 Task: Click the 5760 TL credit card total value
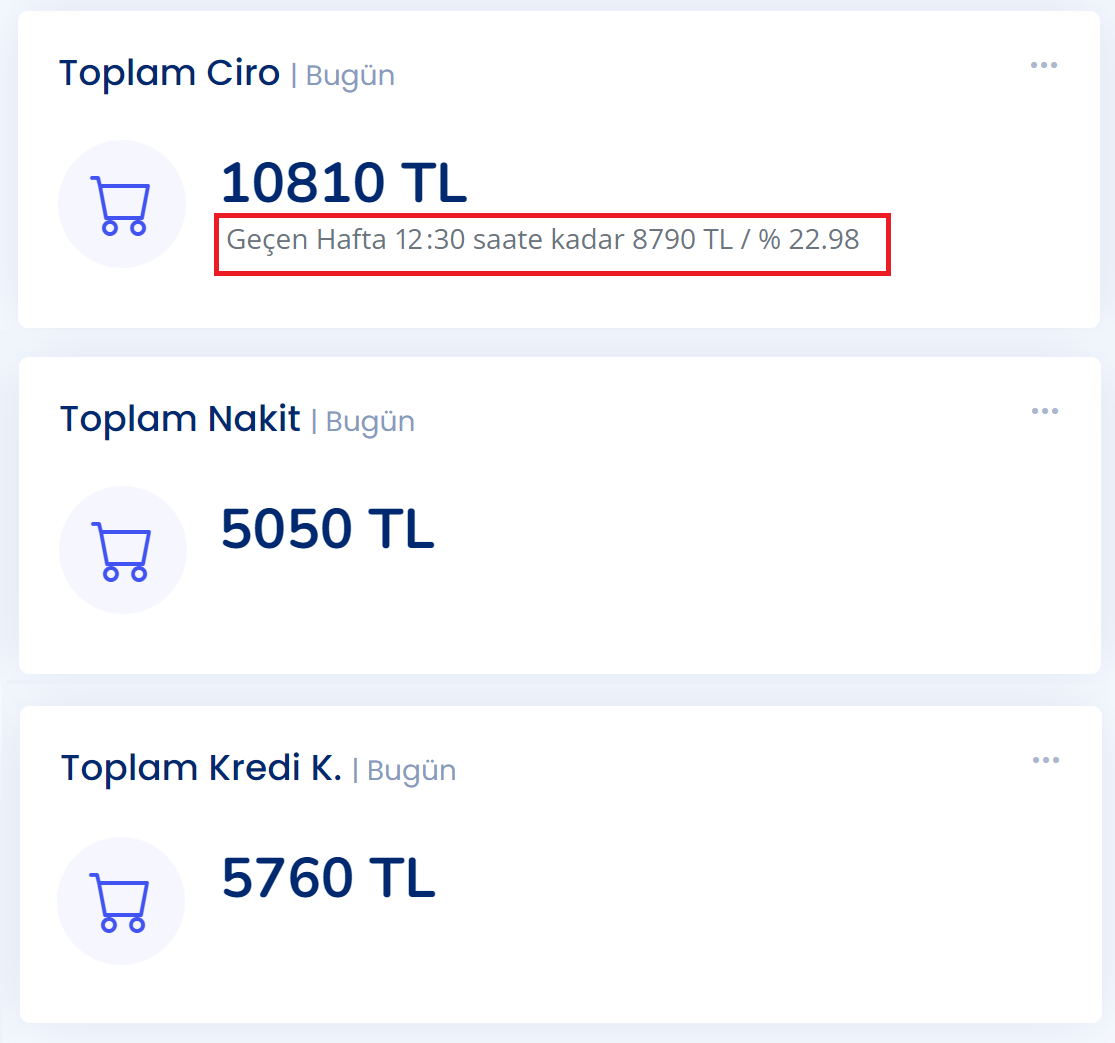coord(328,878)
